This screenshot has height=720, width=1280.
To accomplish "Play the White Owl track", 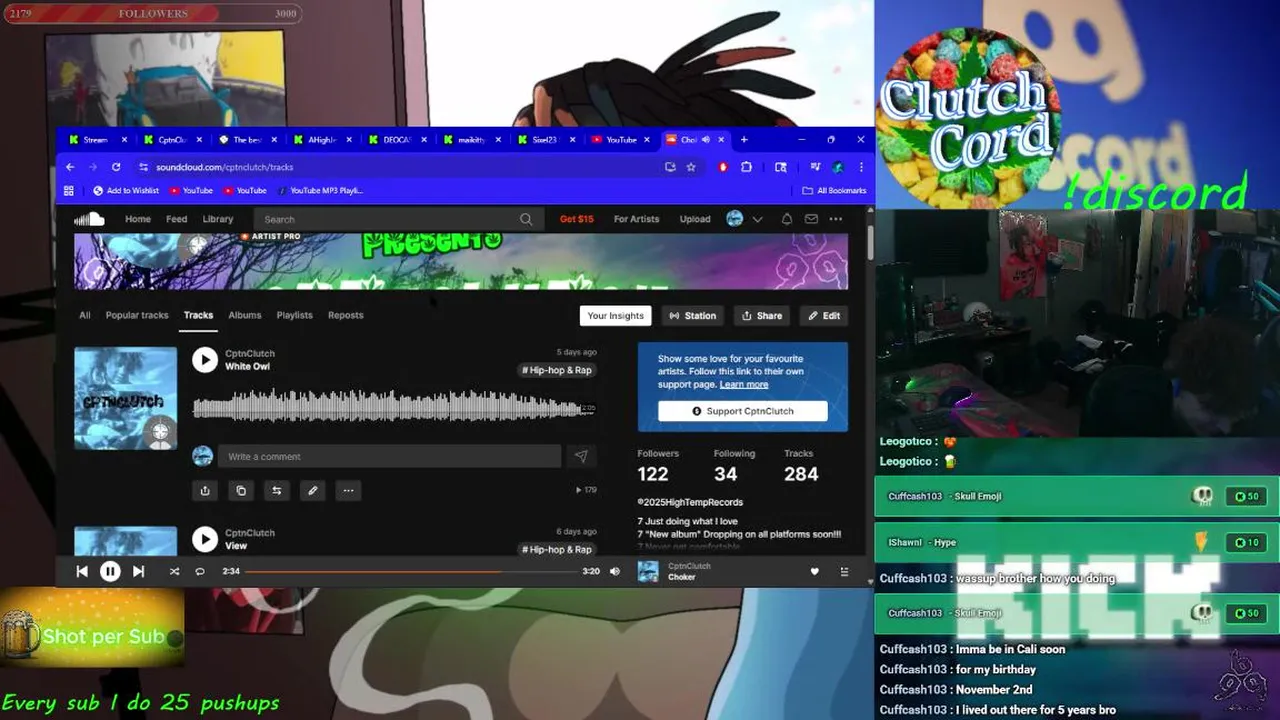I will [205, 360].
